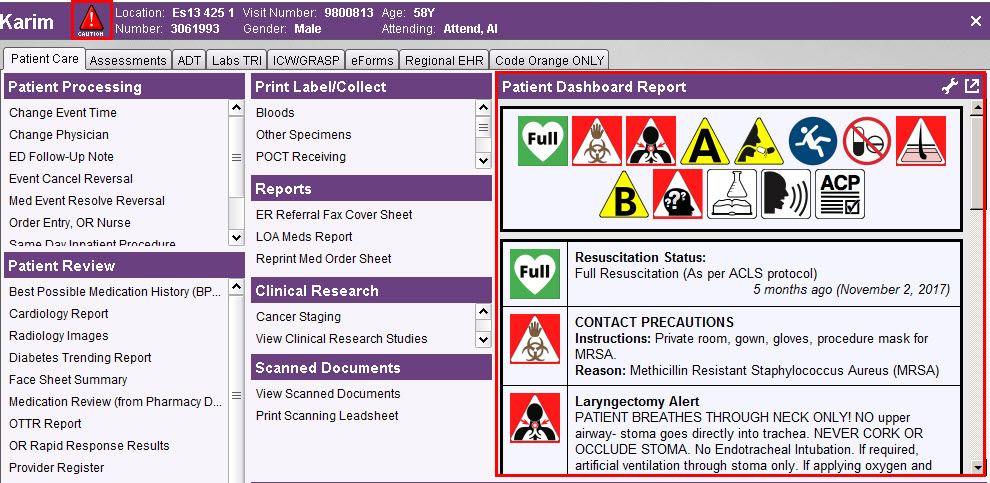Select Reprint Med Order Sheet

(x=323, y=259)
